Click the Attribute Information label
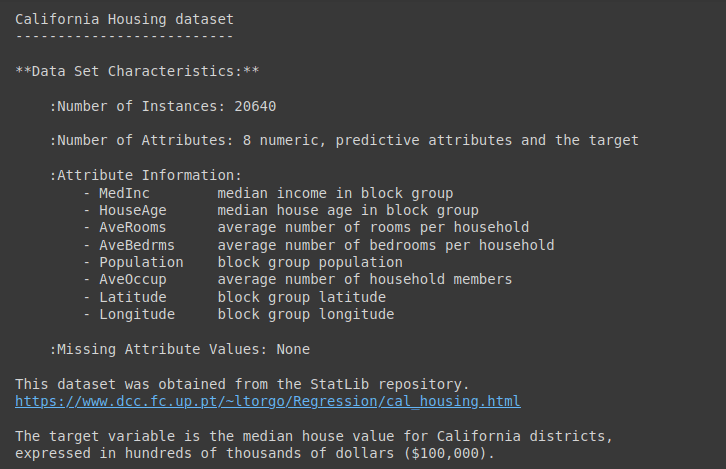Screen dimensions: 726x469 coord(146,175)
